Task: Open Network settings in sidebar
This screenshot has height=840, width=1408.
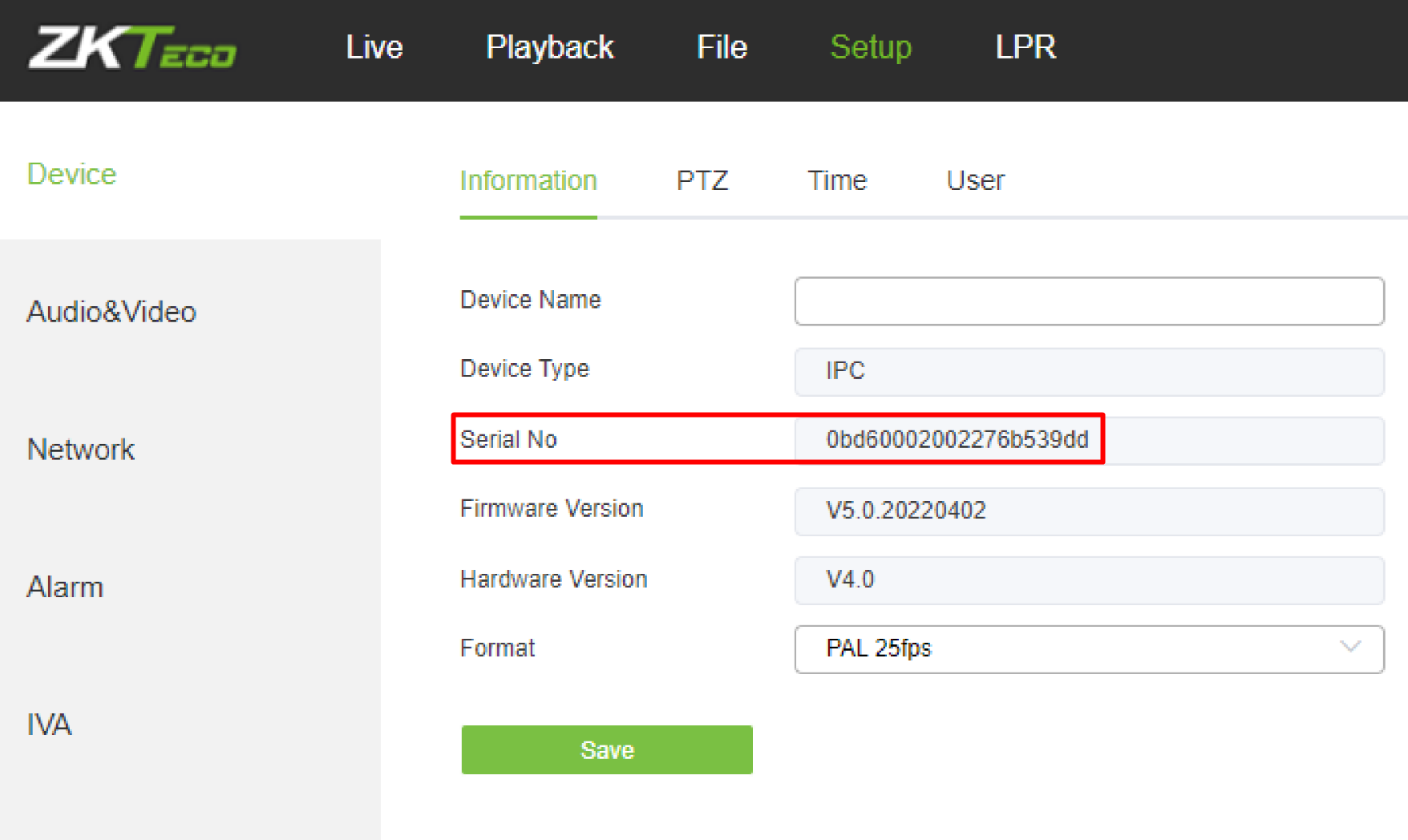Action: (81, 450)
